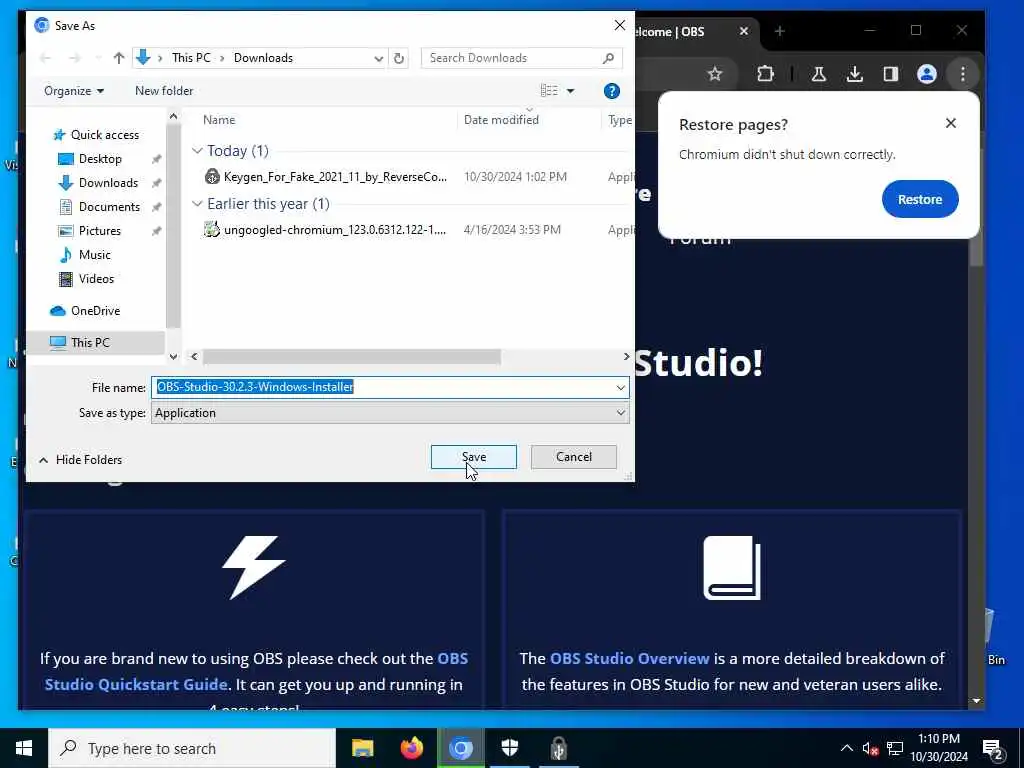The width and height of the screenshot is (1024, 768).
Task: Open Extensions puzzle icon
Action: (765, 74)
